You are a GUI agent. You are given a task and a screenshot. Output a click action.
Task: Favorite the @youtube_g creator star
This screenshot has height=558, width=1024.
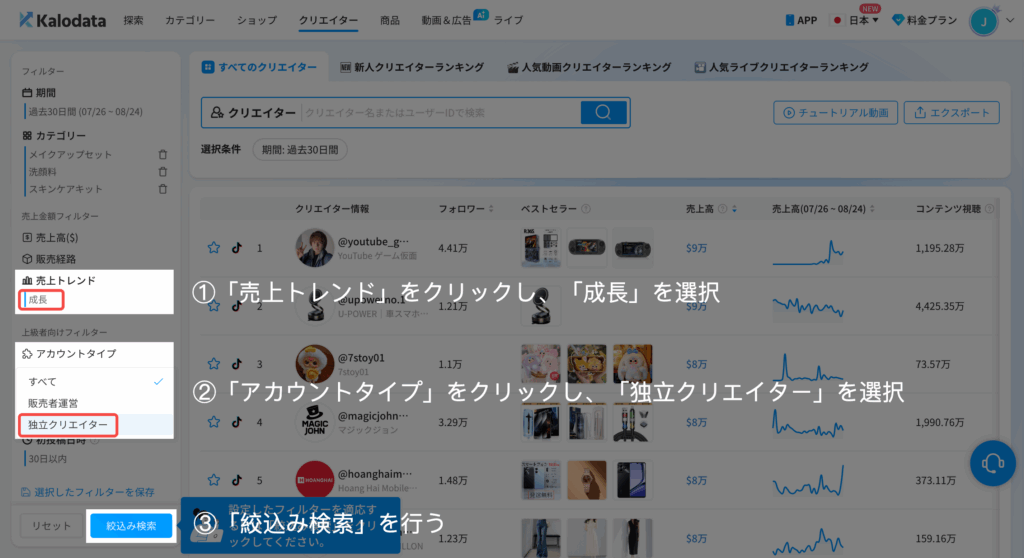point(214,248)
